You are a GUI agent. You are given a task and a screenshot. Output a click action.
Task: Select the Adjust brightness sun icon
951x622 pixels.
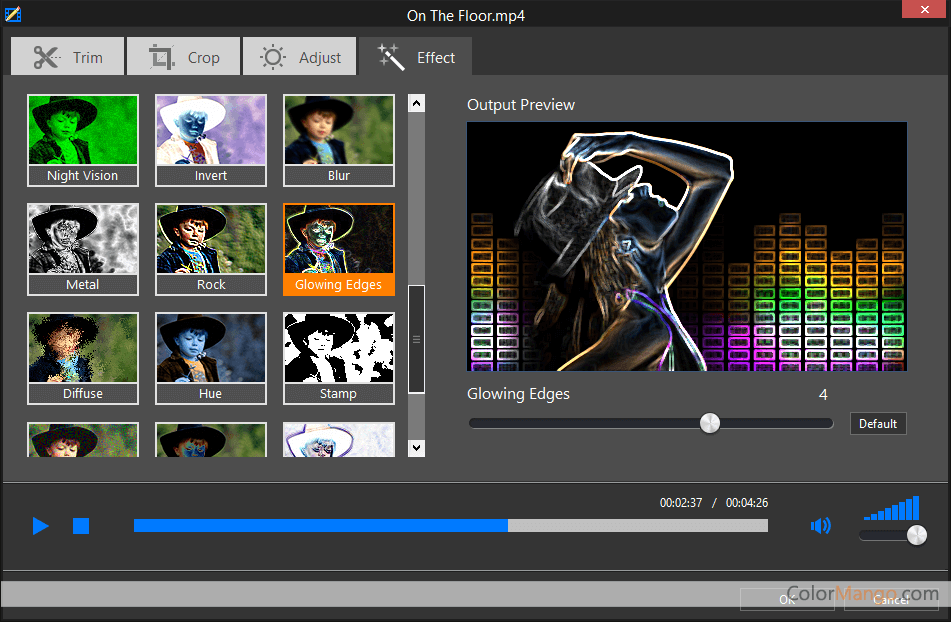tap(273, 56)
